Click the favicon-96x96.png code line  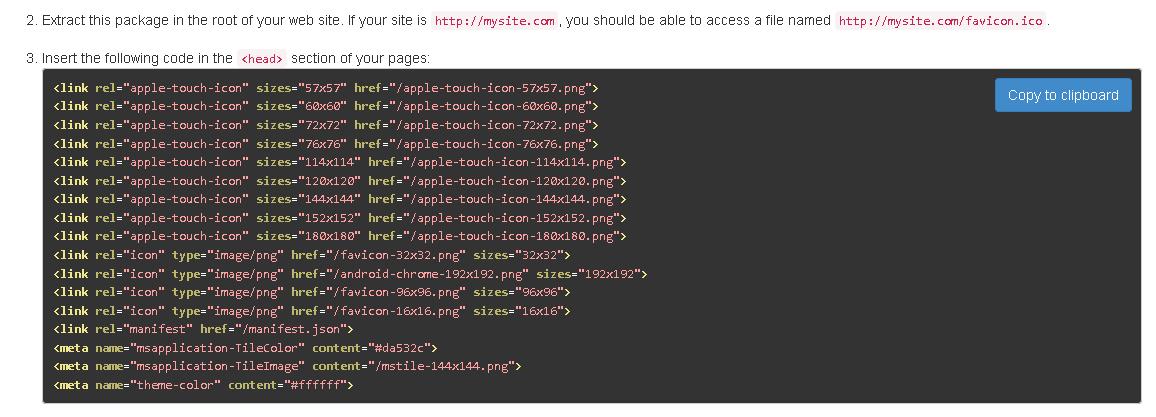[312, 292]
